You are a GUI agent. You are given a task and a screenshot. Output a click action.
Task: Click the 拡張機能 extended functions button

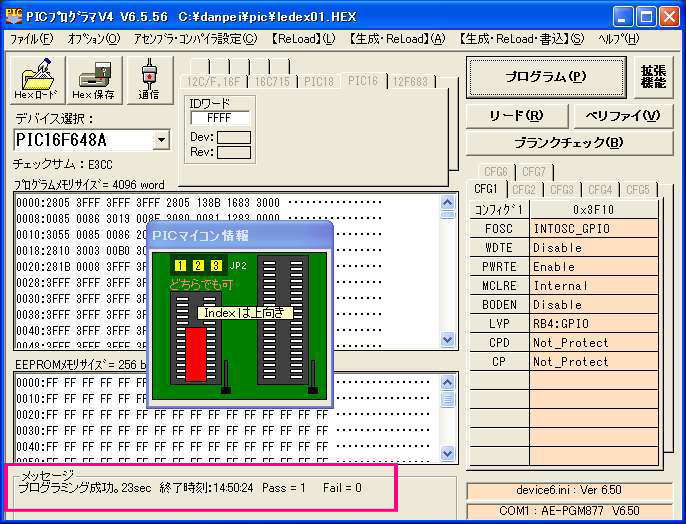point(659,77)
